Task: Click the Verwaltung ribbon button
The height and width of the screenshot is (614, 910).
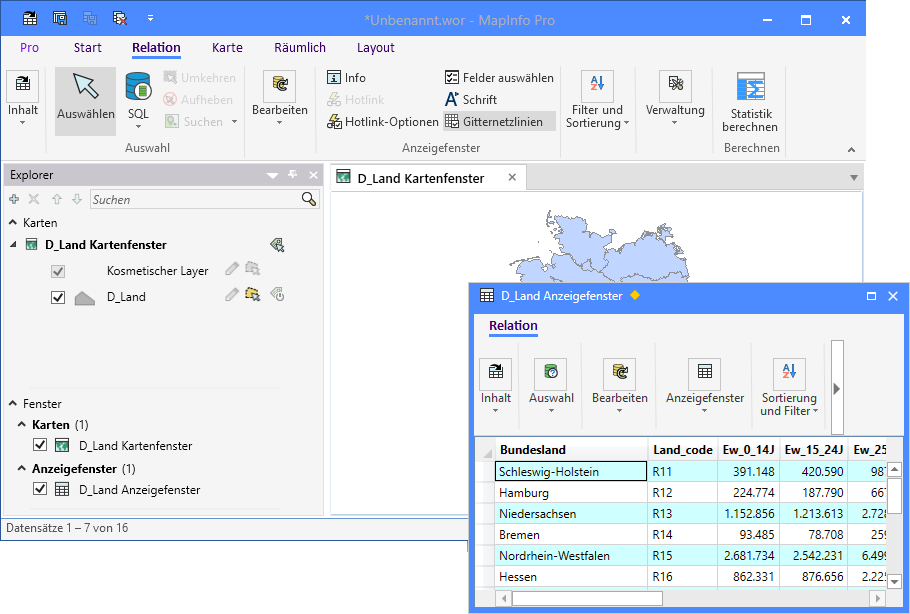Action: pos(675,99)
